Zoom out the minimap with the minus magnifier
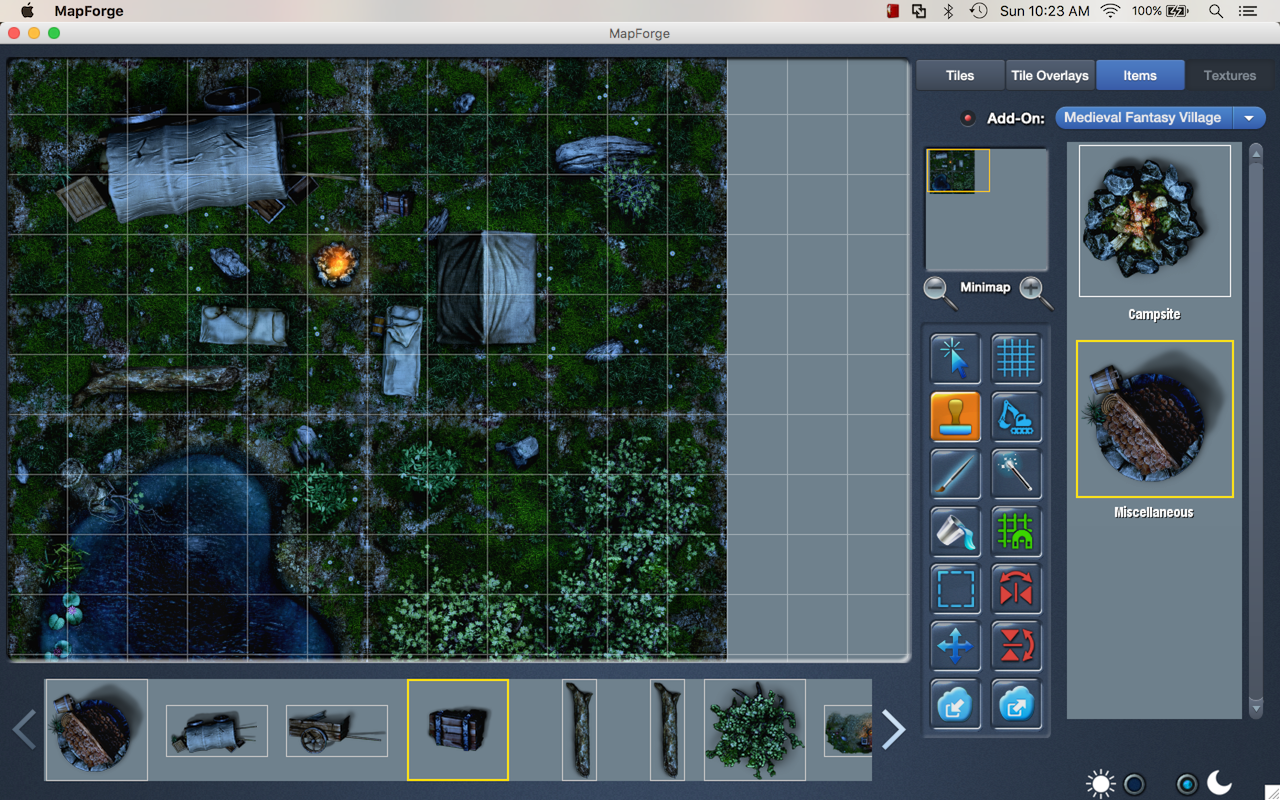The image size is (1280, 800). (x=939, y=292)
